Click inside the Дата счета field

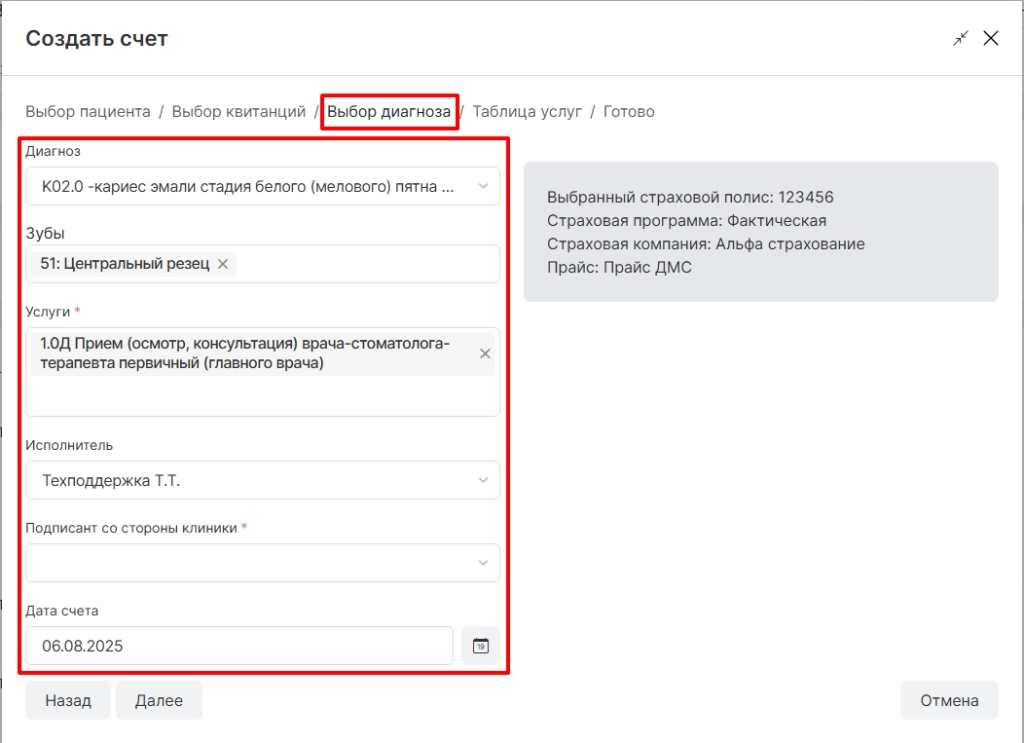(x=240, y=646)
